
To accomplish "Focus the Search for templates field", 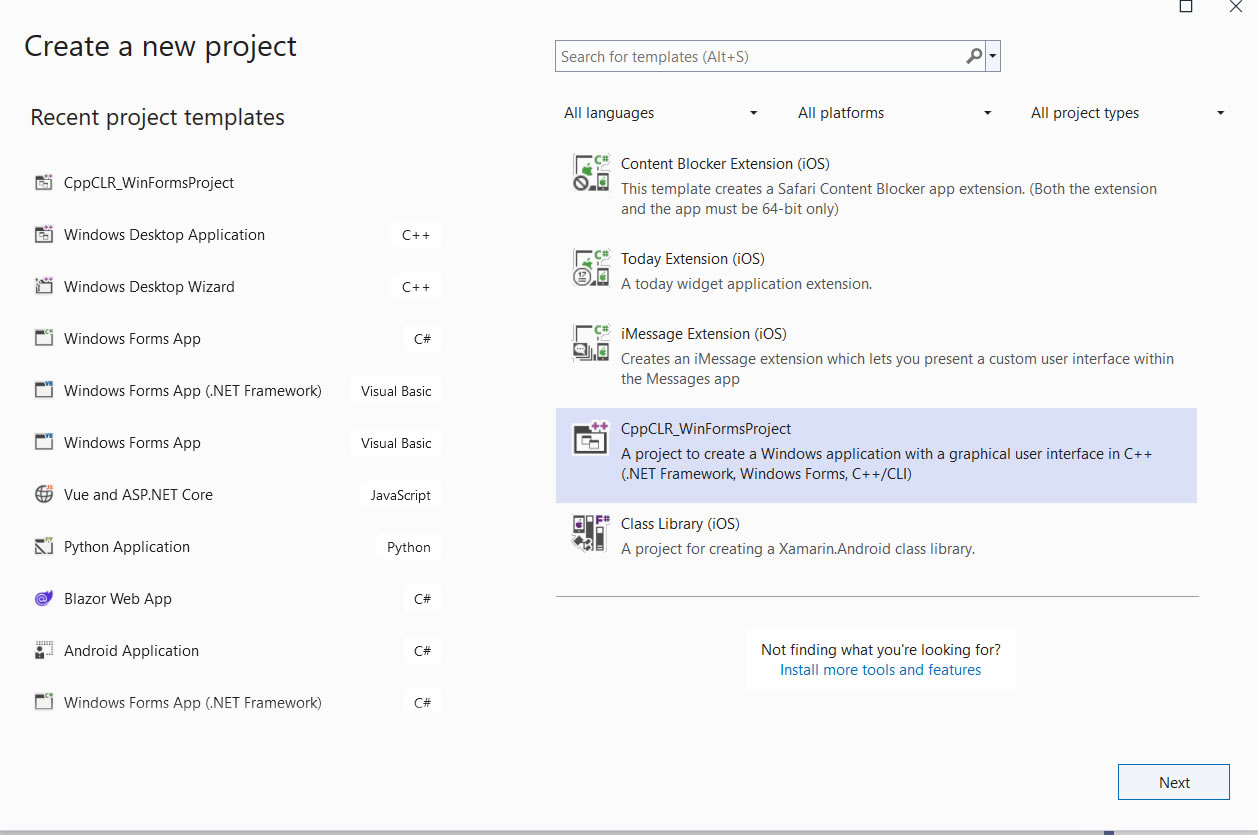I will 760,57.
